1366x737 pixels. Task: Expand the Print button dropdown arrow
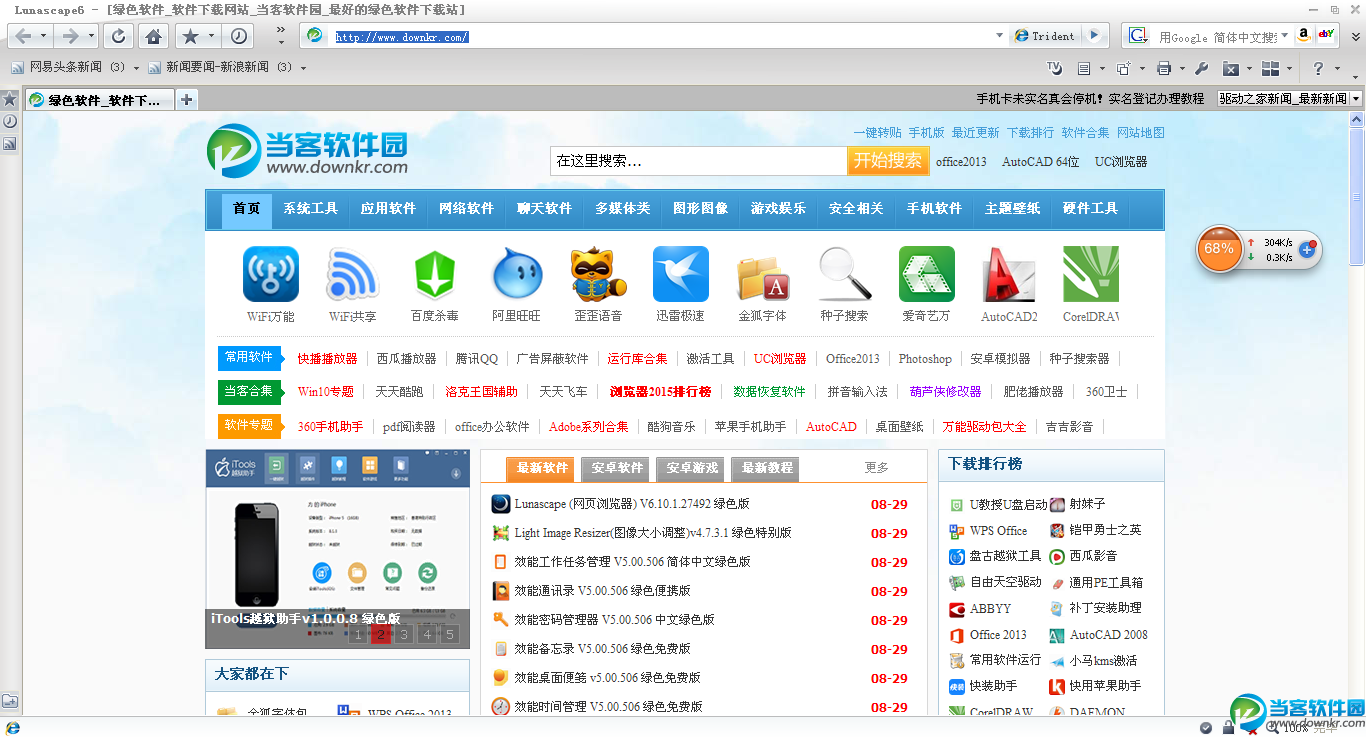[x=1181, y=68]
